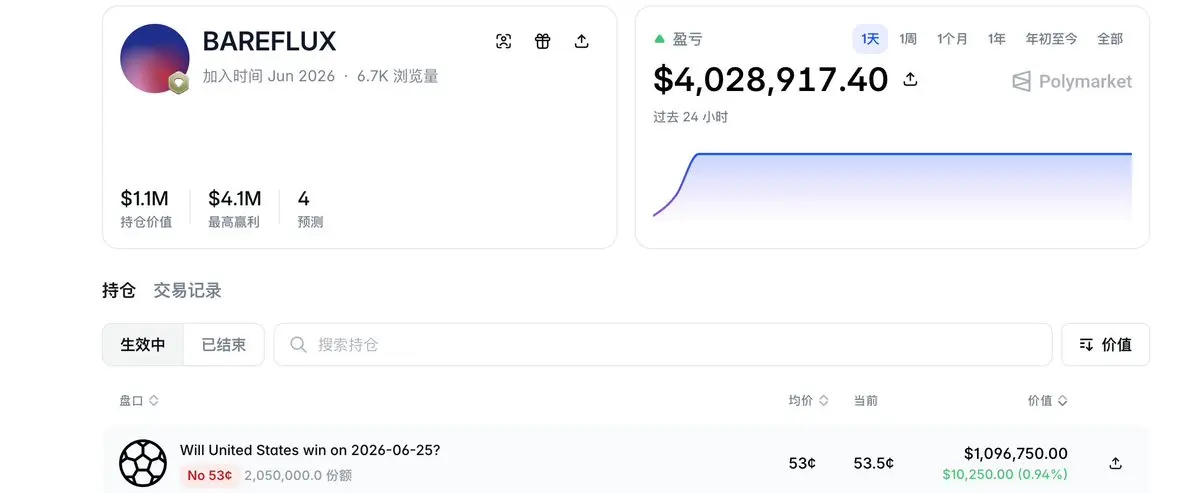Click the 当前 column header

pos(866,401)
